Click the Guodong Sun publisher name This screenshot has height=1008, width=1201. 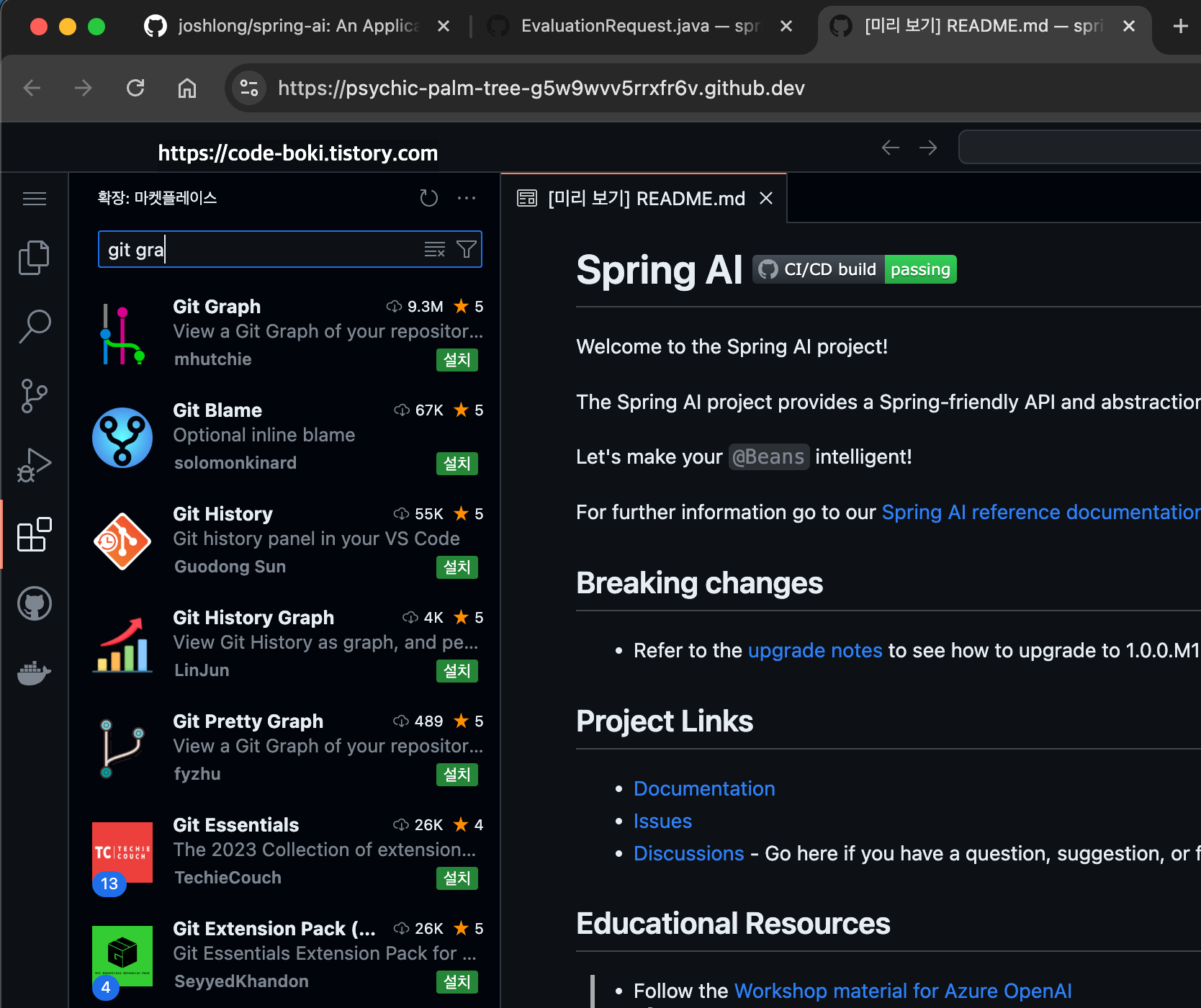(x=230, y=567)
